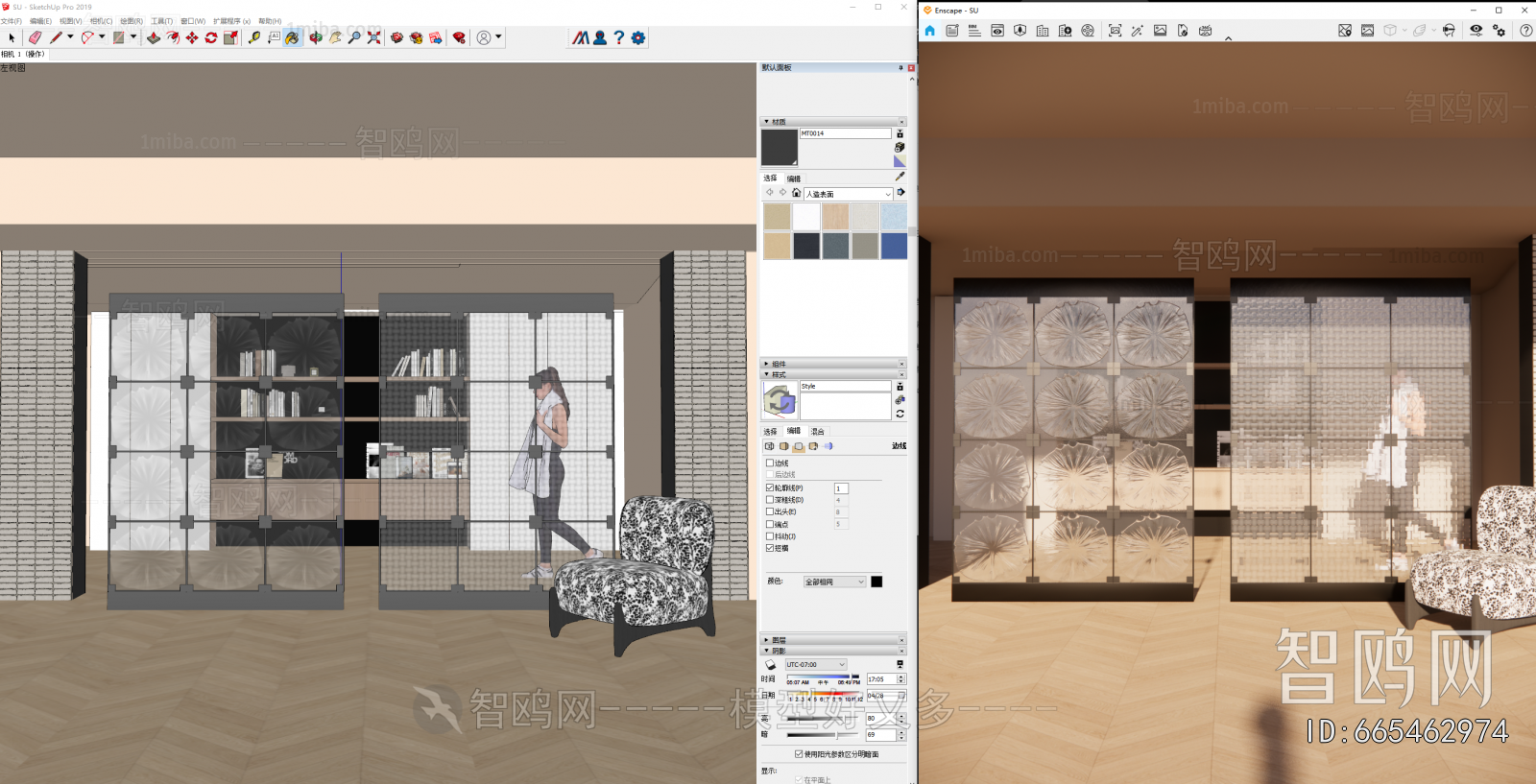The width and height of the screenshot is (1536, 784).
Task: Select the Tape Measure tool
Action: coord(254,37)
